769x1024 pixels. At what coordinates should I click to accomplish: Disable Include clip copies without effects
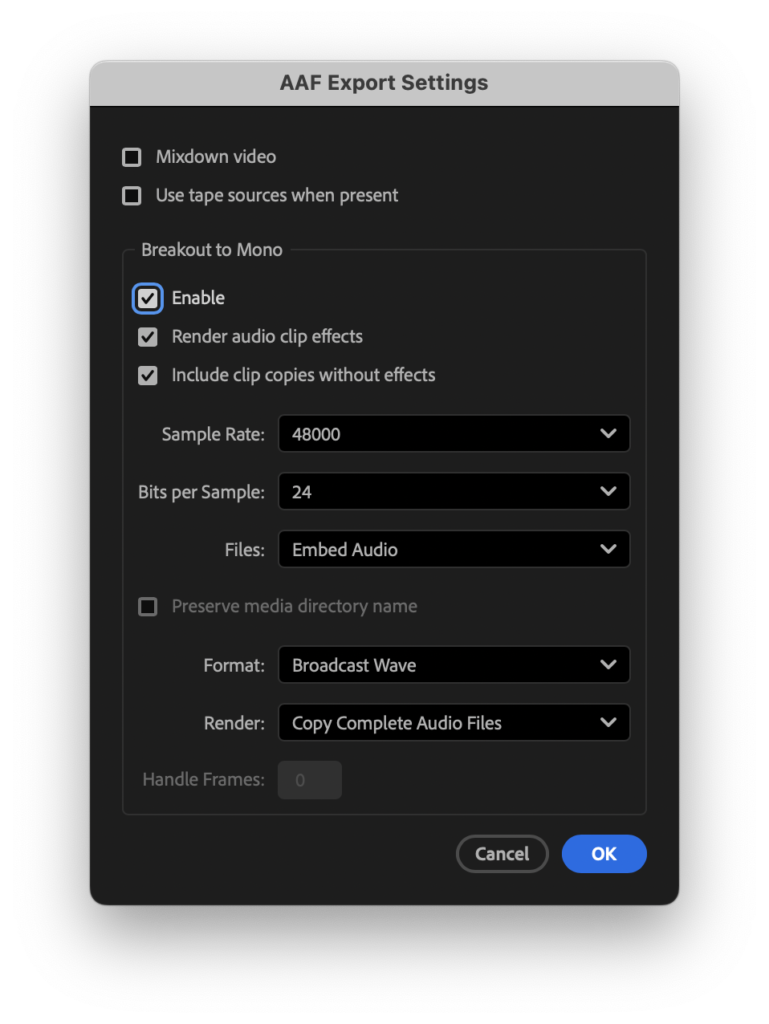tap(148, 376)
